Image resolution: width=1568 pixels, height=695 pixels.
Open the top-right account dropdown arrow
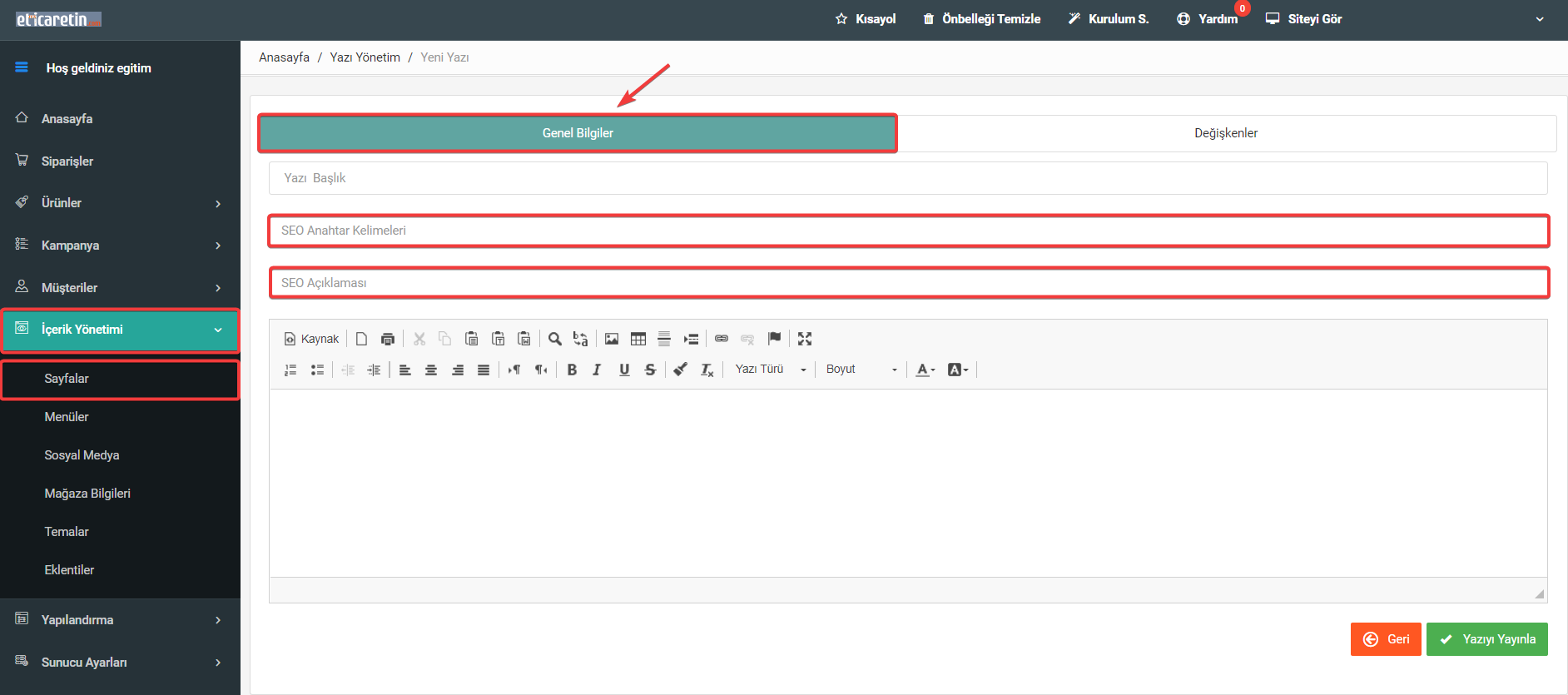(x=1540, y=19)
